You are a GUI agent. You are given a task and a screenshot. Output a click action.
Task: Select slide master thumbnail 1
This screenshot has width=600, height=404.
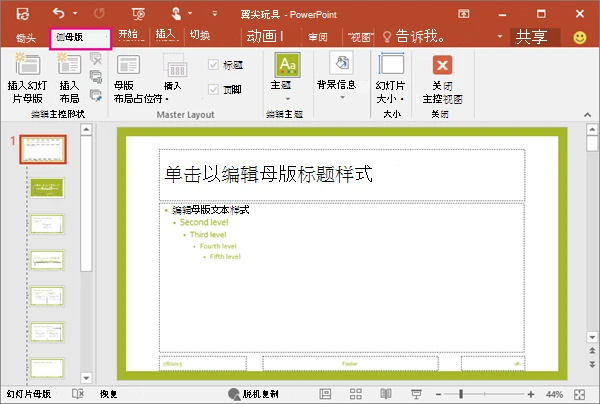43,150
